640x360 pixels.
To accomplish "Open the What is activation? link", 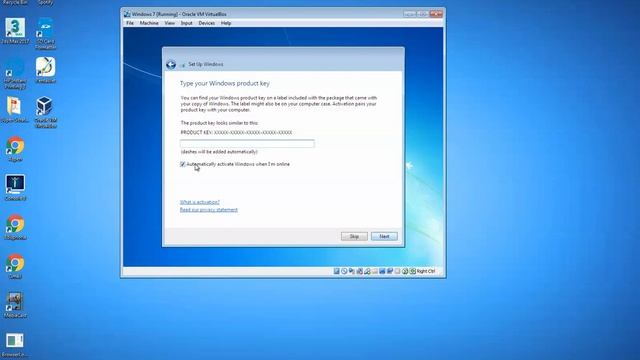I will pos(200,202).
